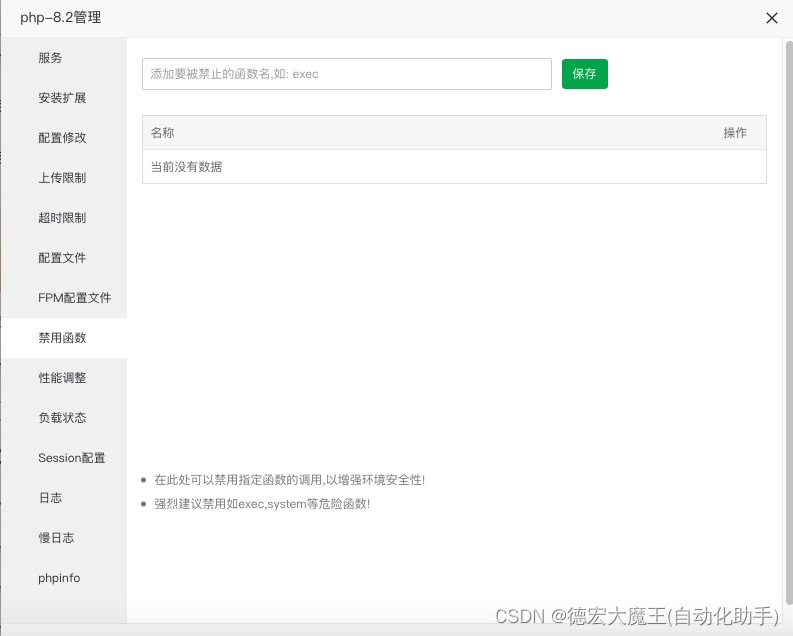Select the 禁用函数 tab
793x636 pixels.
62,338
